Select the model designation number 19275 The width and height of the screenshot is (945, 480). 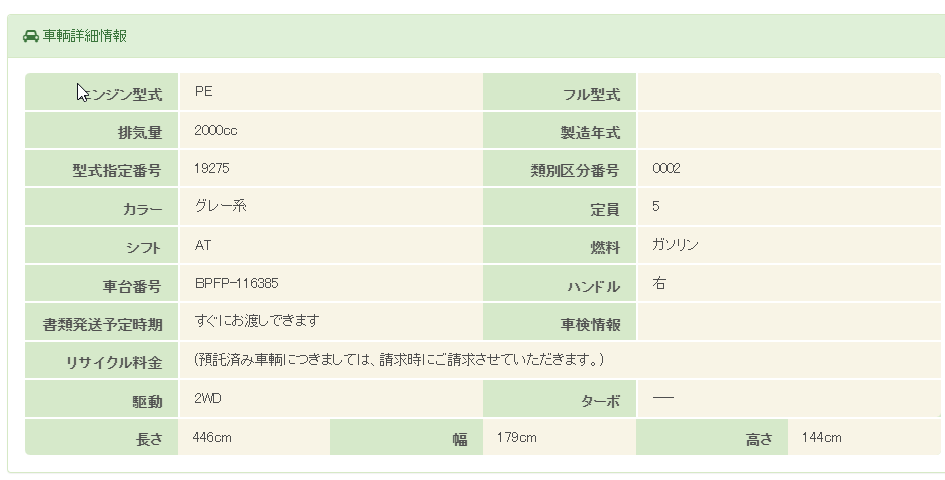pyautogui.click(x=212, y=168)
